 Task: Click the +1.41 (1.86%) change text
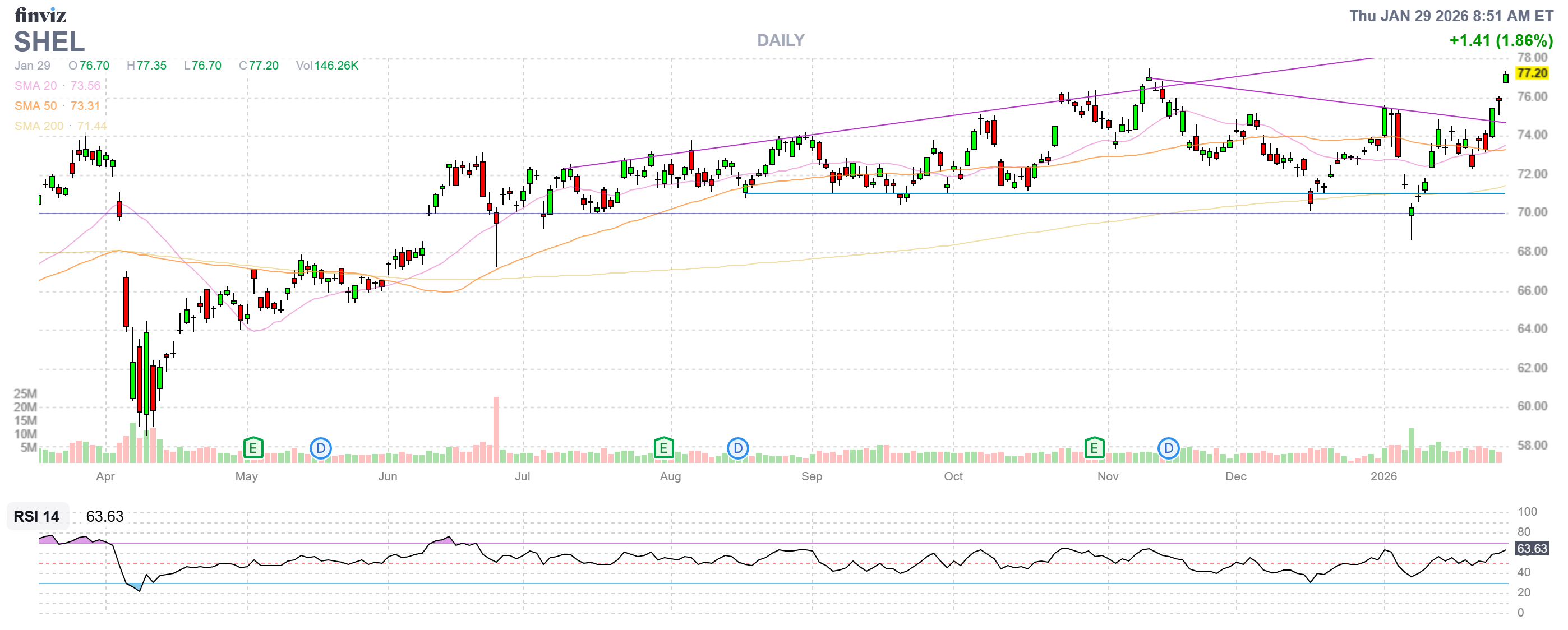click(x=1501, y=41)
